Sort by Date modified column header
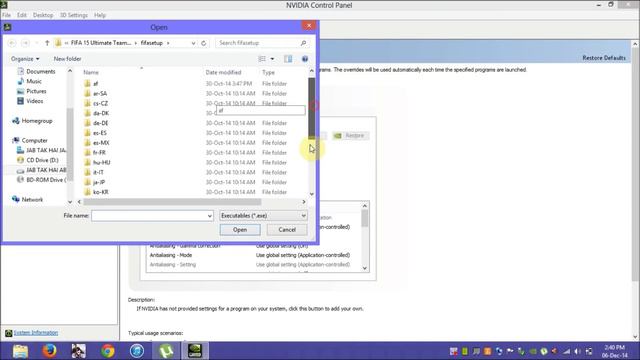 tap(223, 72)
